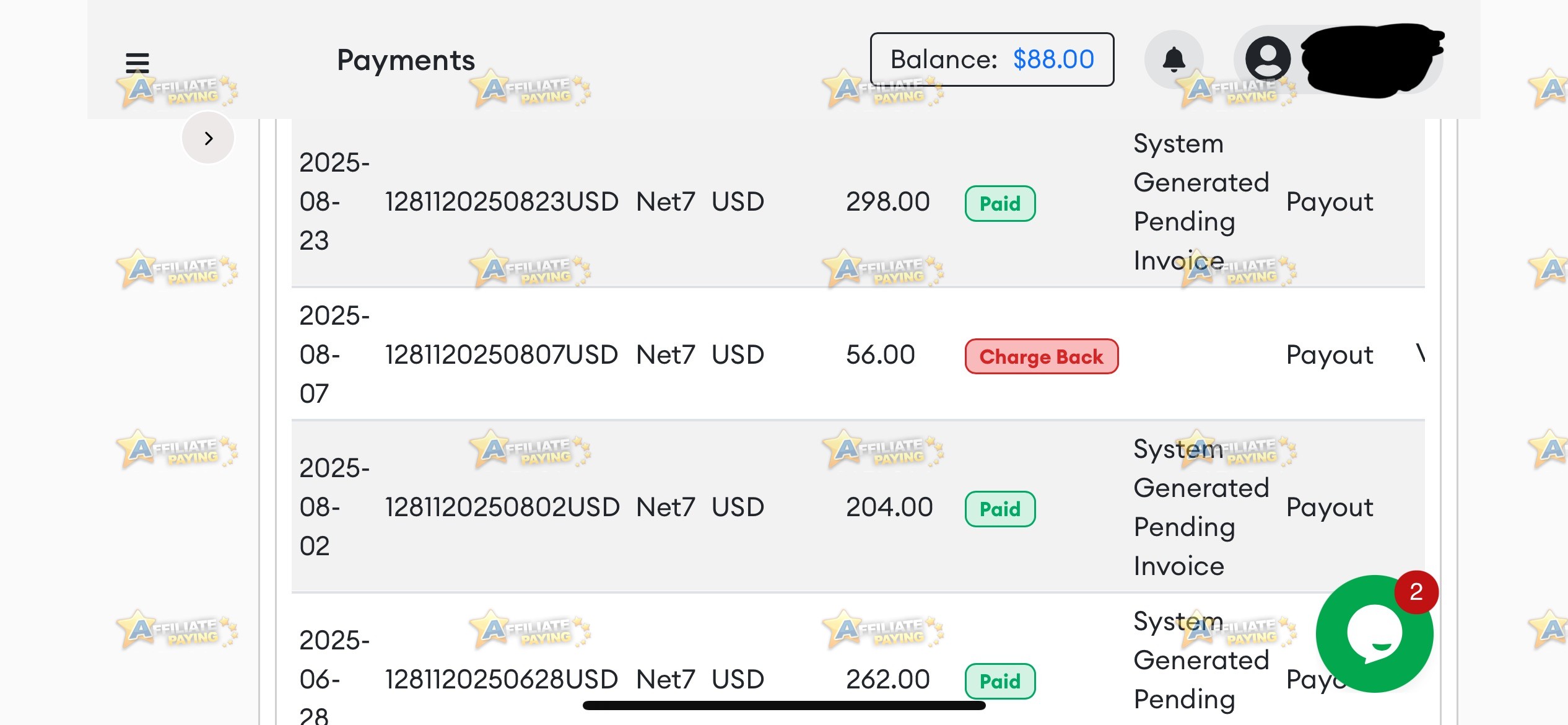Click the 2025-08-07 date cell
1568x725 pixels.
tap(334, 354)
